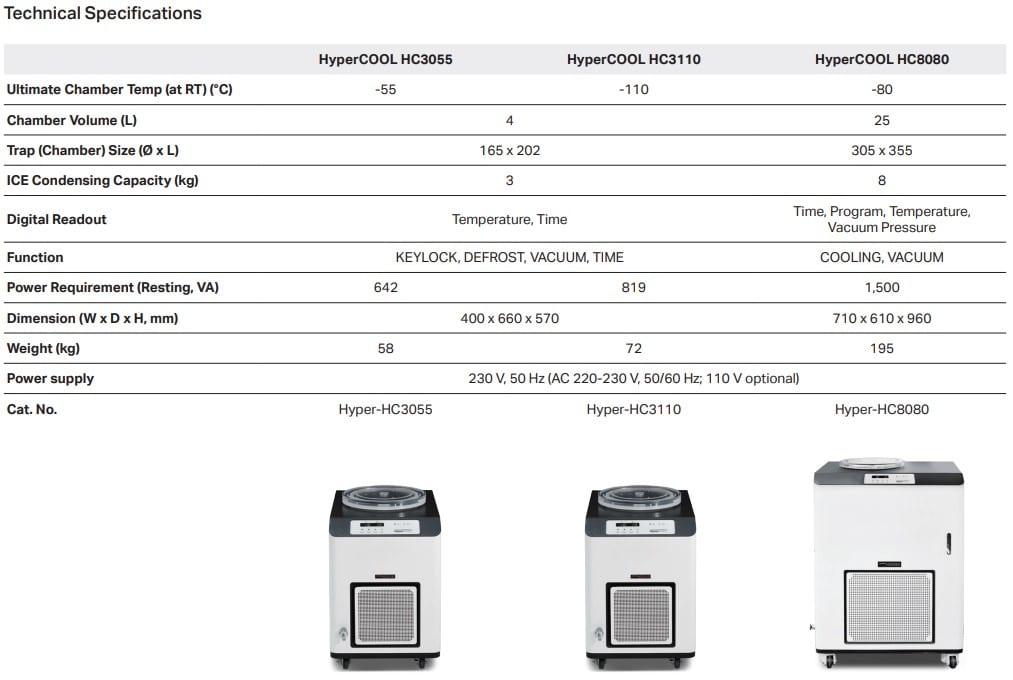Click the Power Requirement row label
The width and height of the screenshot is (1013, 680).
click(112, 288)
